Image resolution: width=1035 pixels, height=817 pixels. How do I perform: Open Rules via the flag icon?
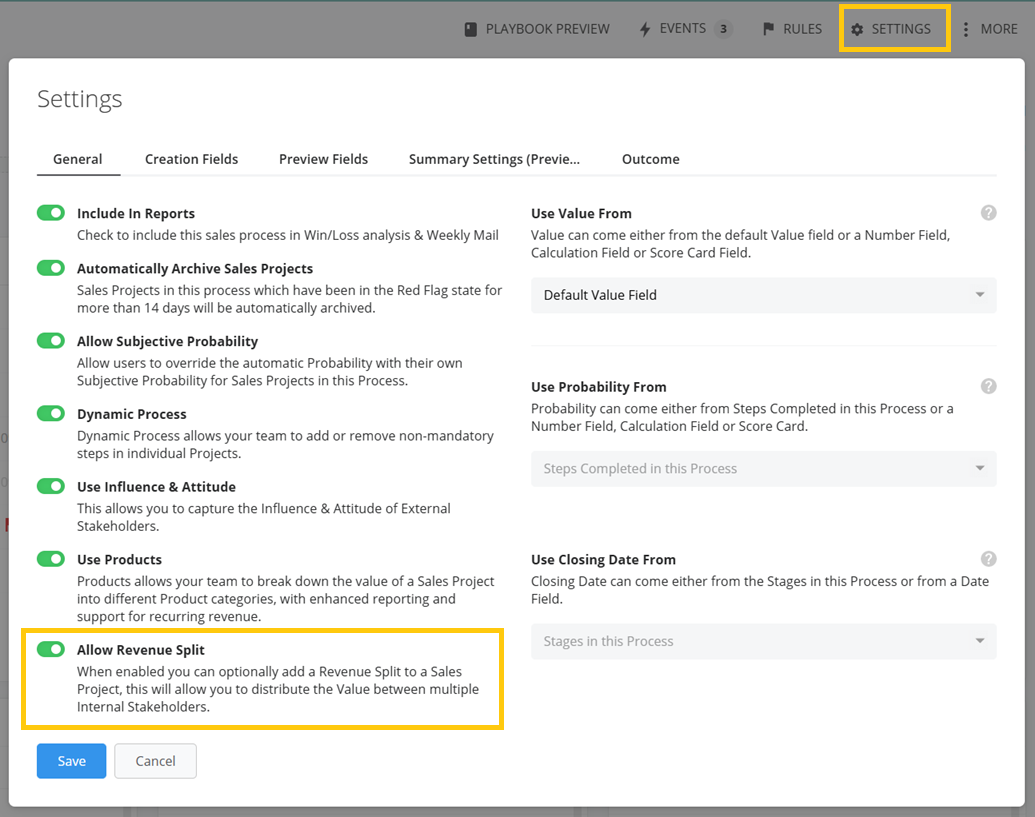769,29
